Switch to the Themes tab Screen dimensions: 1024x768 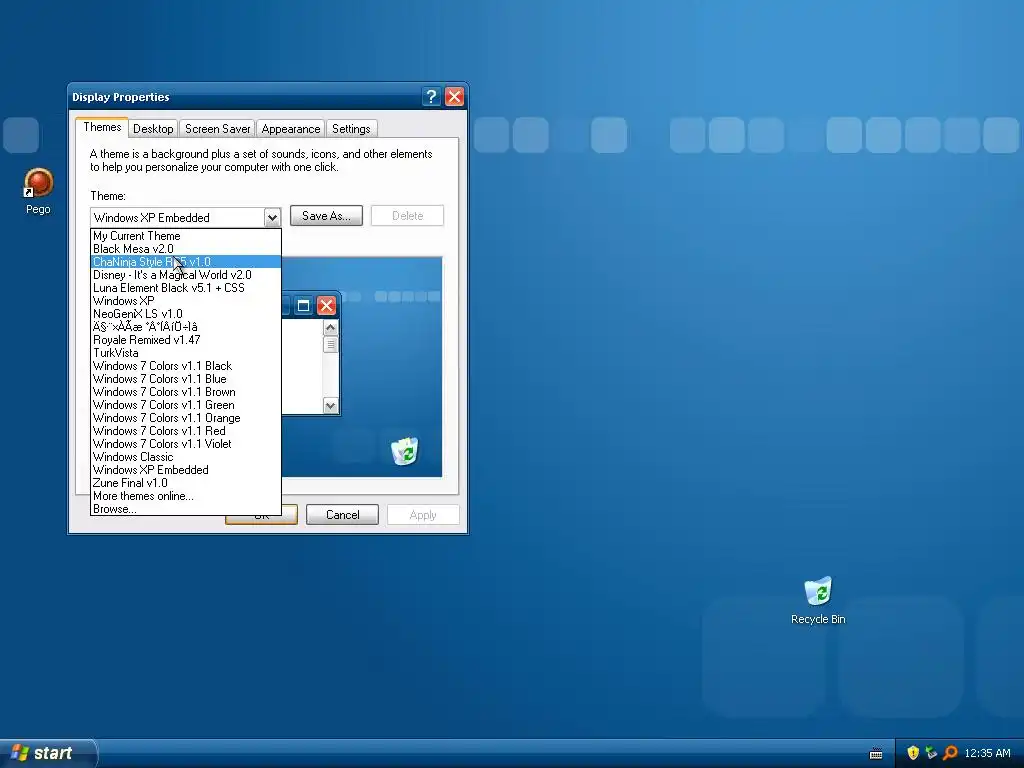[x=102, y=127]
